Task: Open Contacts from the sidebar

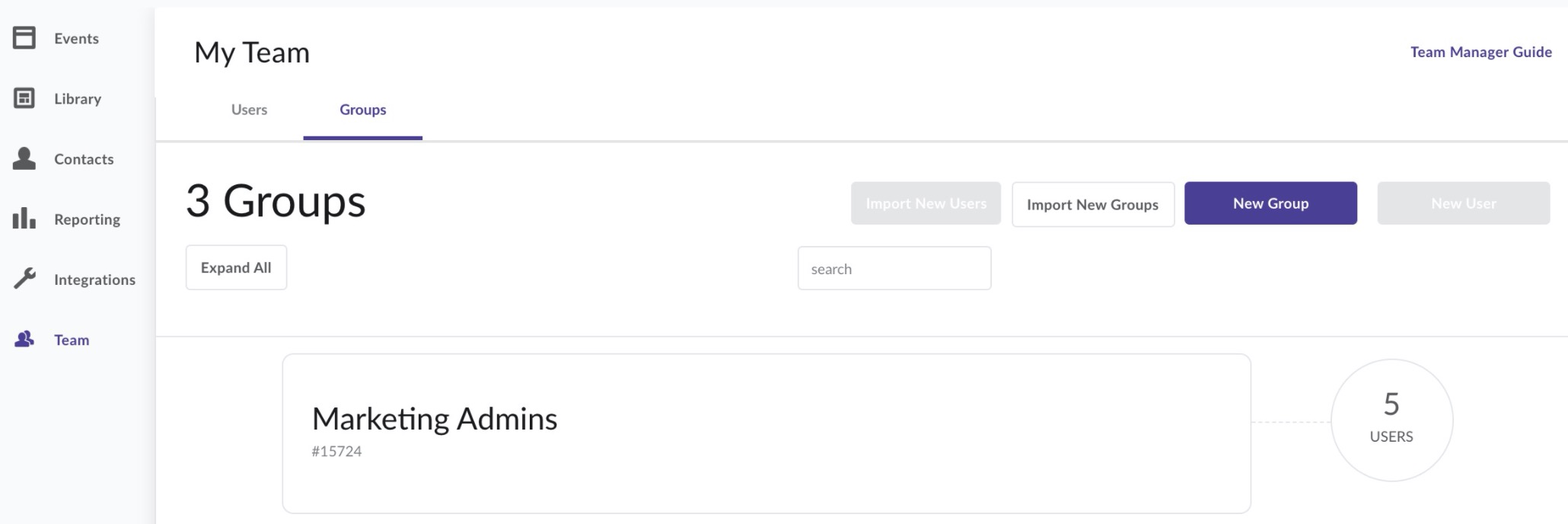Action: (84, 158)
